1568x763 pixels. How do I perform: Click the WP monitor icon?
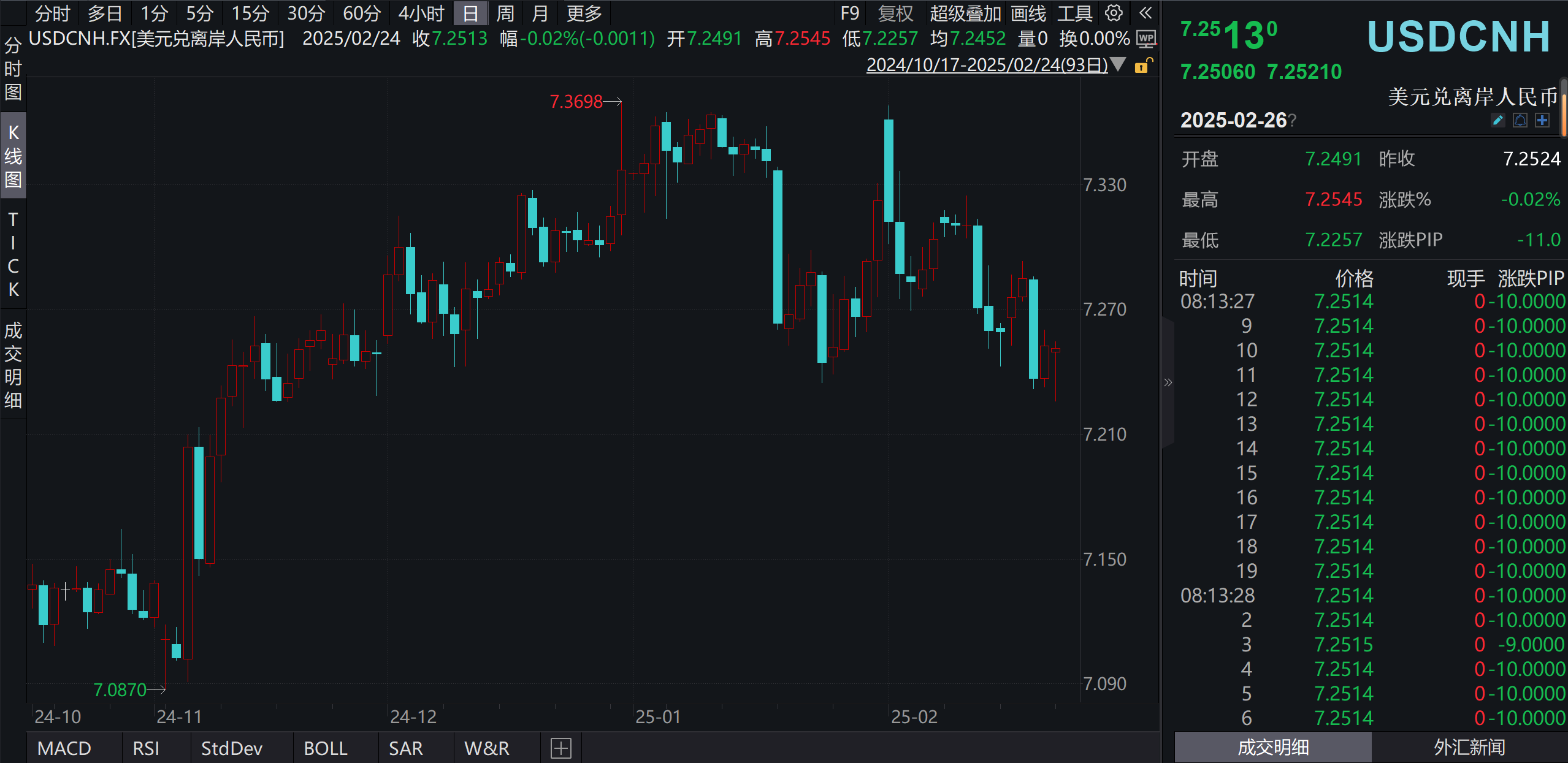click(1145, 39)
